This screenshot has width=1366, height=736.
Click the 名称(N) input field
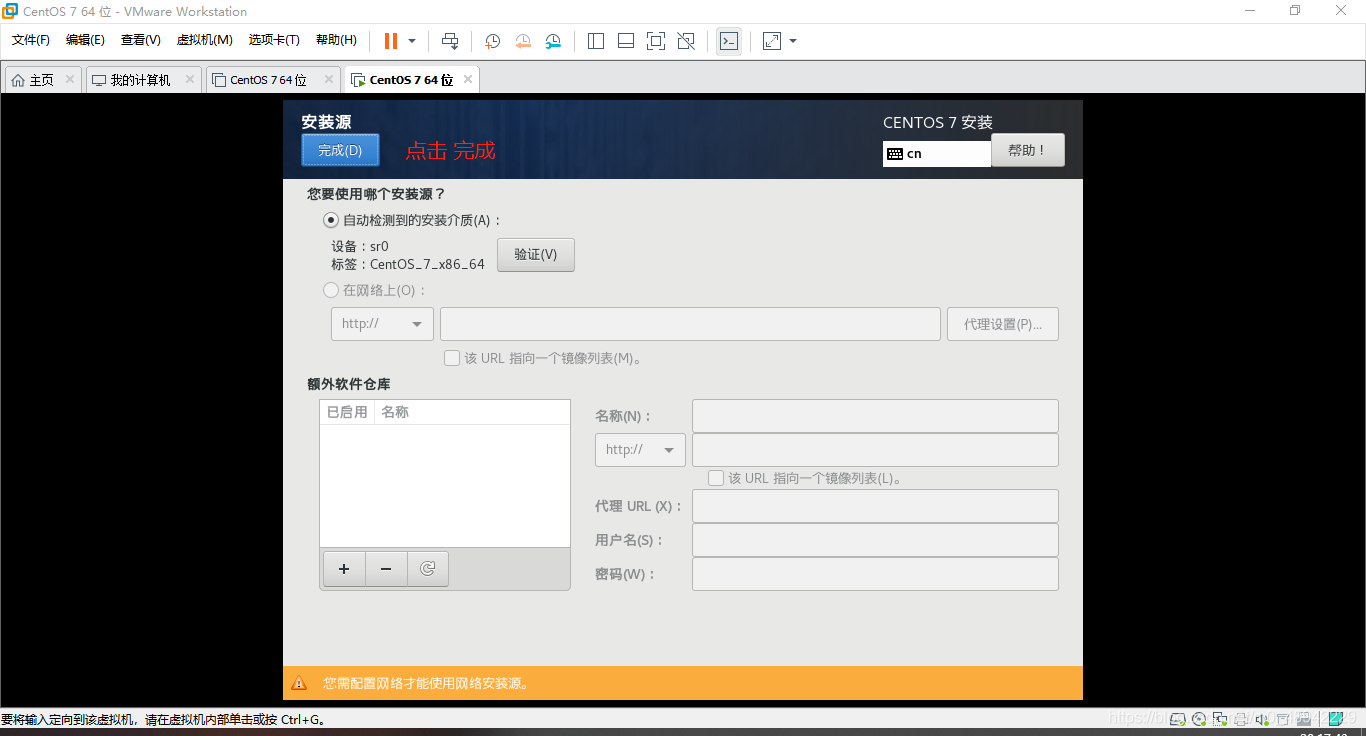click(x=875, y=416)
